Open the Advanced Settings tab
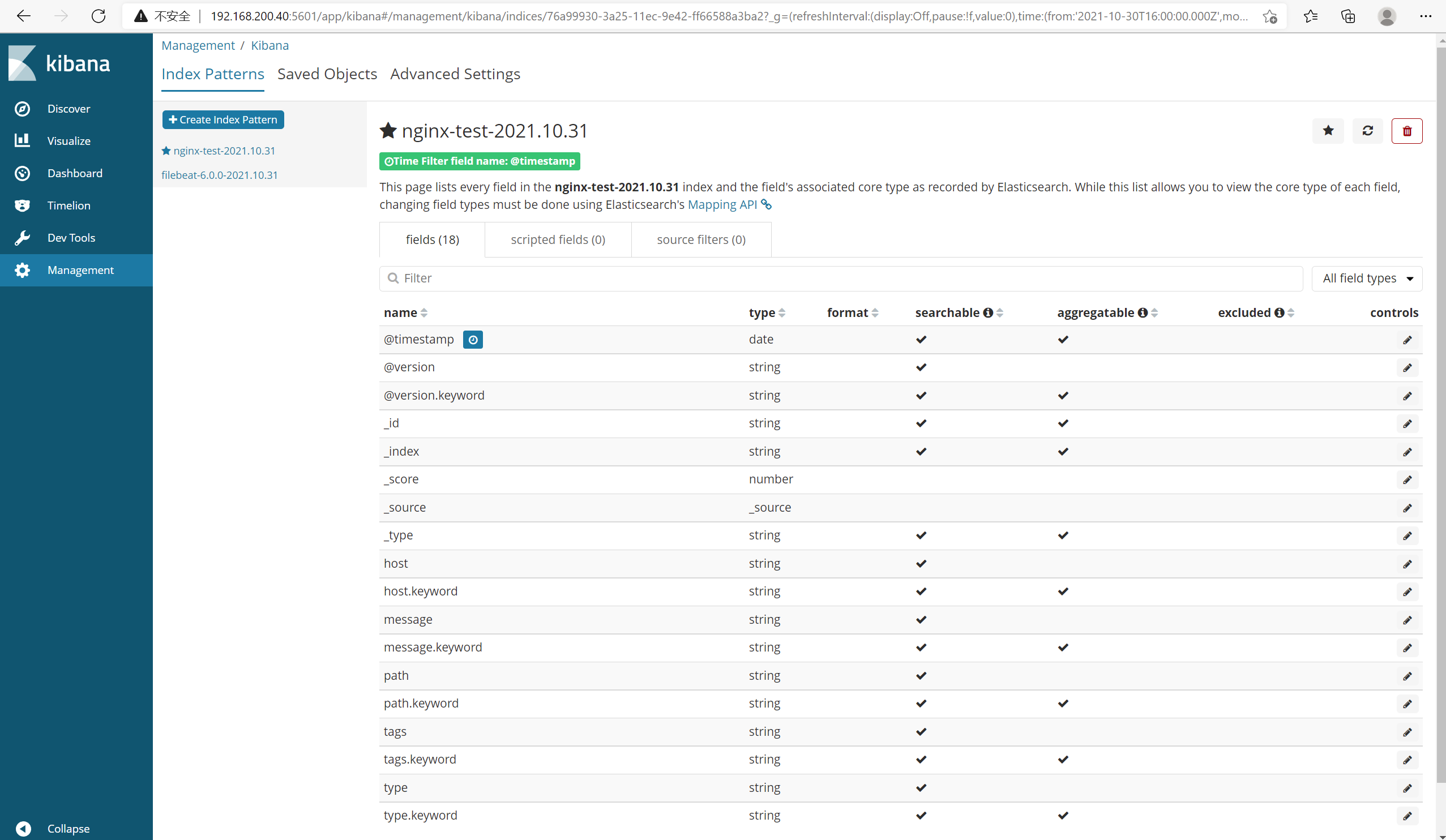 coord(455,74)
